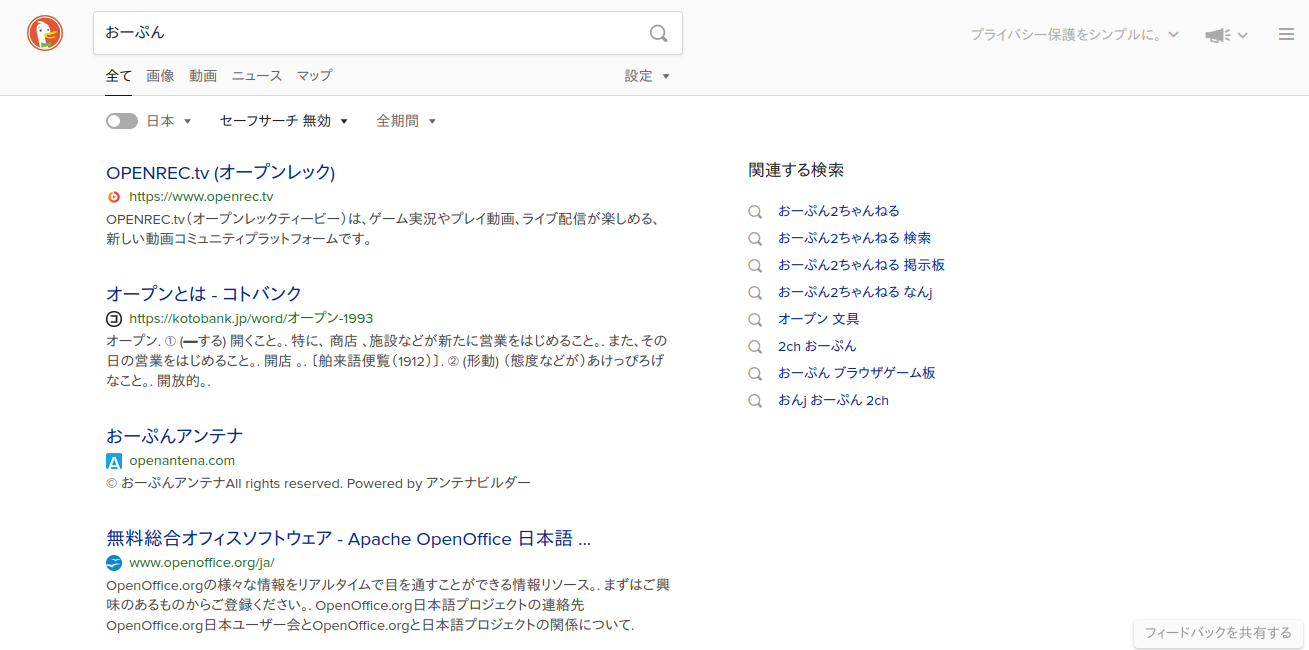Click search icon beside おーぷん2ちゃんねる なんj
This screenshot has width=1309, height=650.
coord(756,293)
